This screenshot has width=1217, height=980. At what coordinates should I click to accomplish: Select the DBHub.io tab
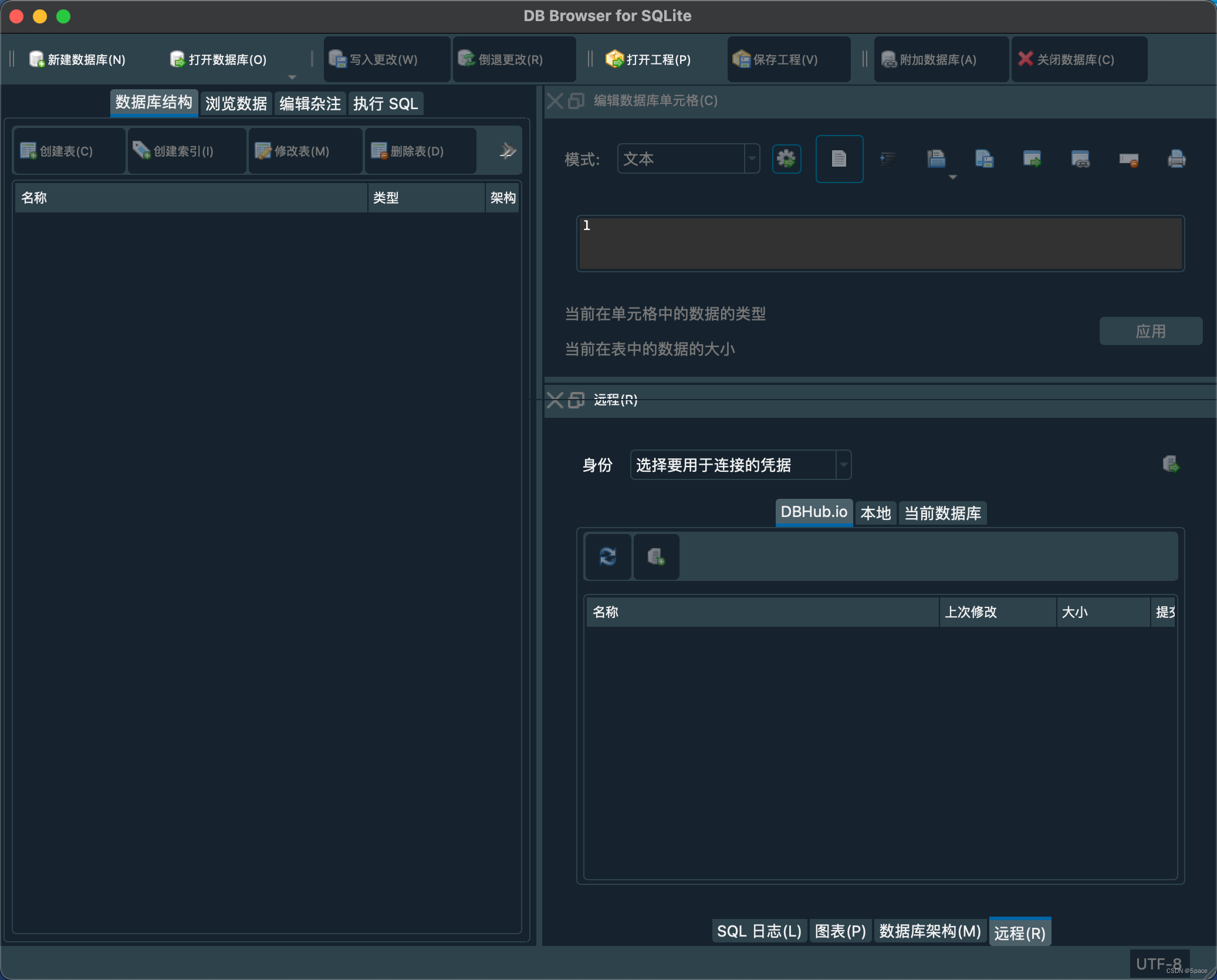click(814, 512)
